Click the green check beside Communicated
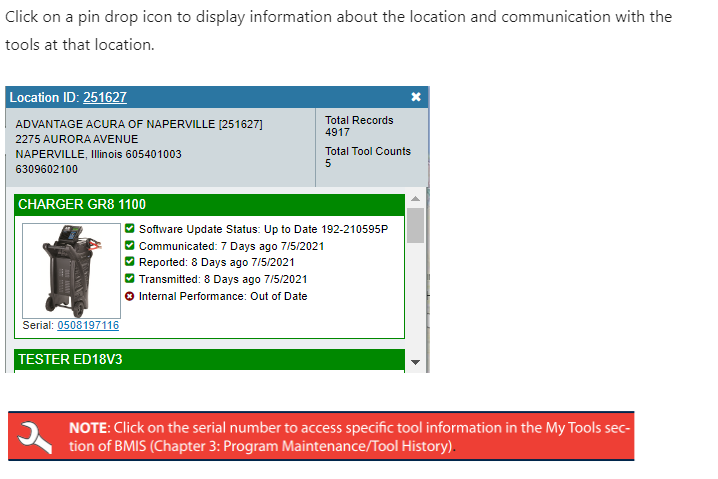The image size is (718, 479). click(x=130, y=246)
